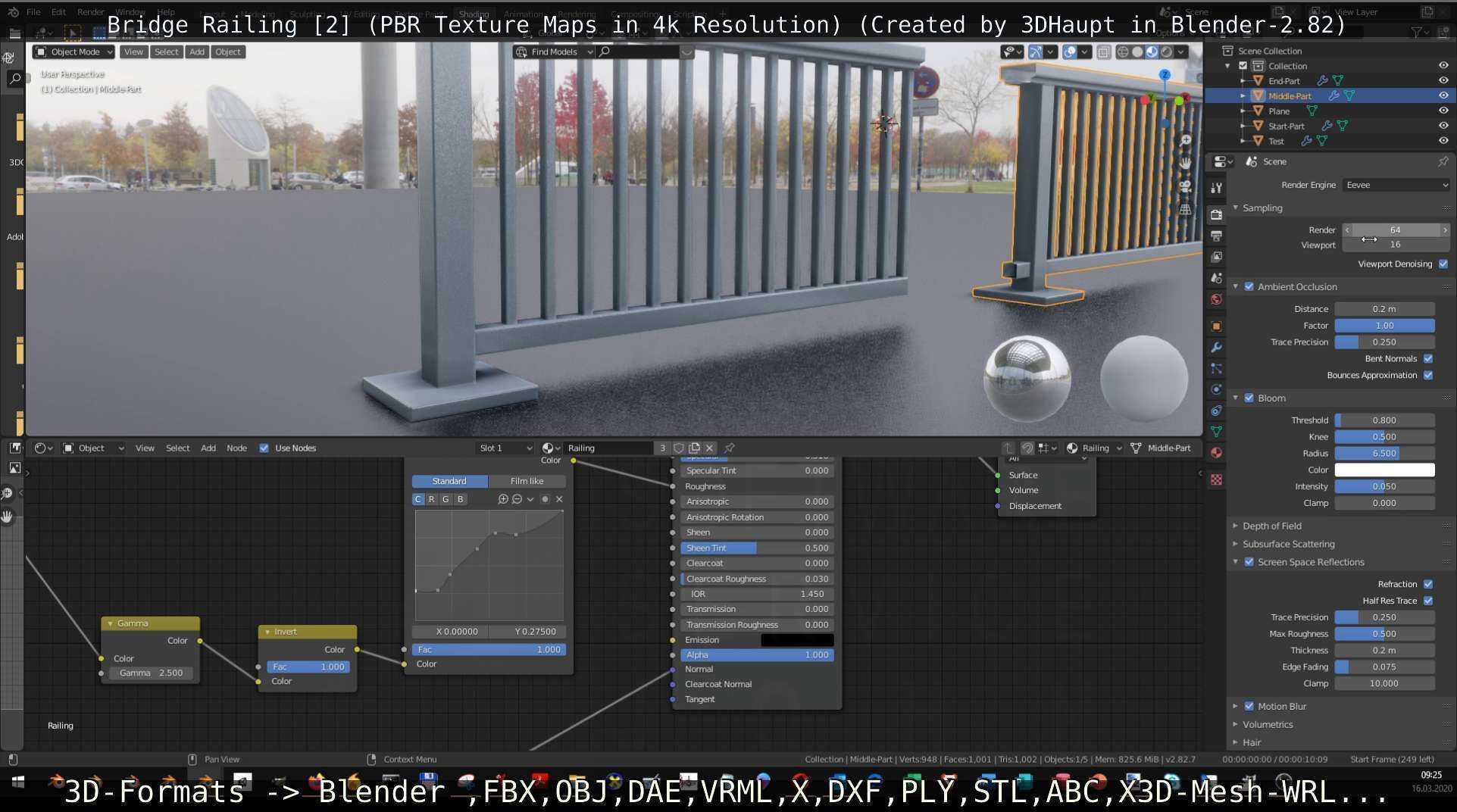Screen dimensions: 1457x812
Task: Toggle viewport gizmos display
Action: pyautogui.click(x=1036, y=52)
